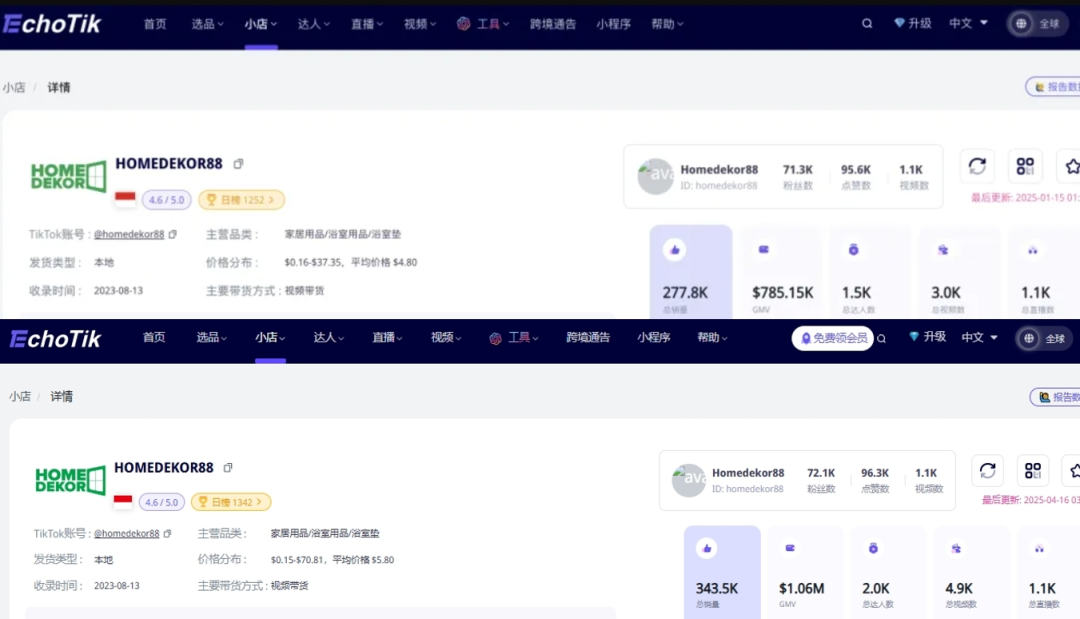Click the video icon above the 3.0K count
The width and height of the screenshot is (1080, 619).
943,250
